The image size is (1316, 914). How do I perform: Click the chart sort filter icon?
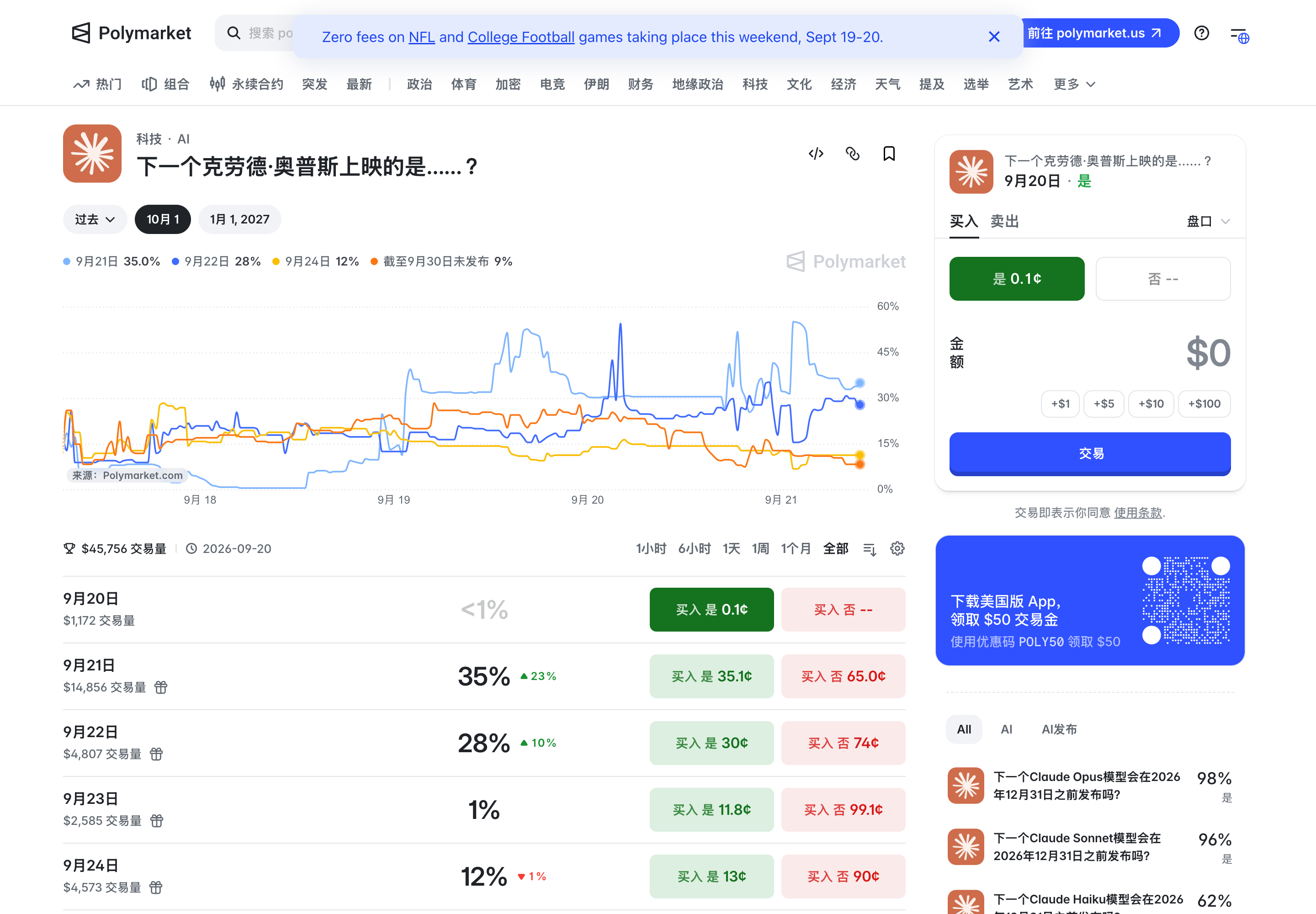coord(869,549)
